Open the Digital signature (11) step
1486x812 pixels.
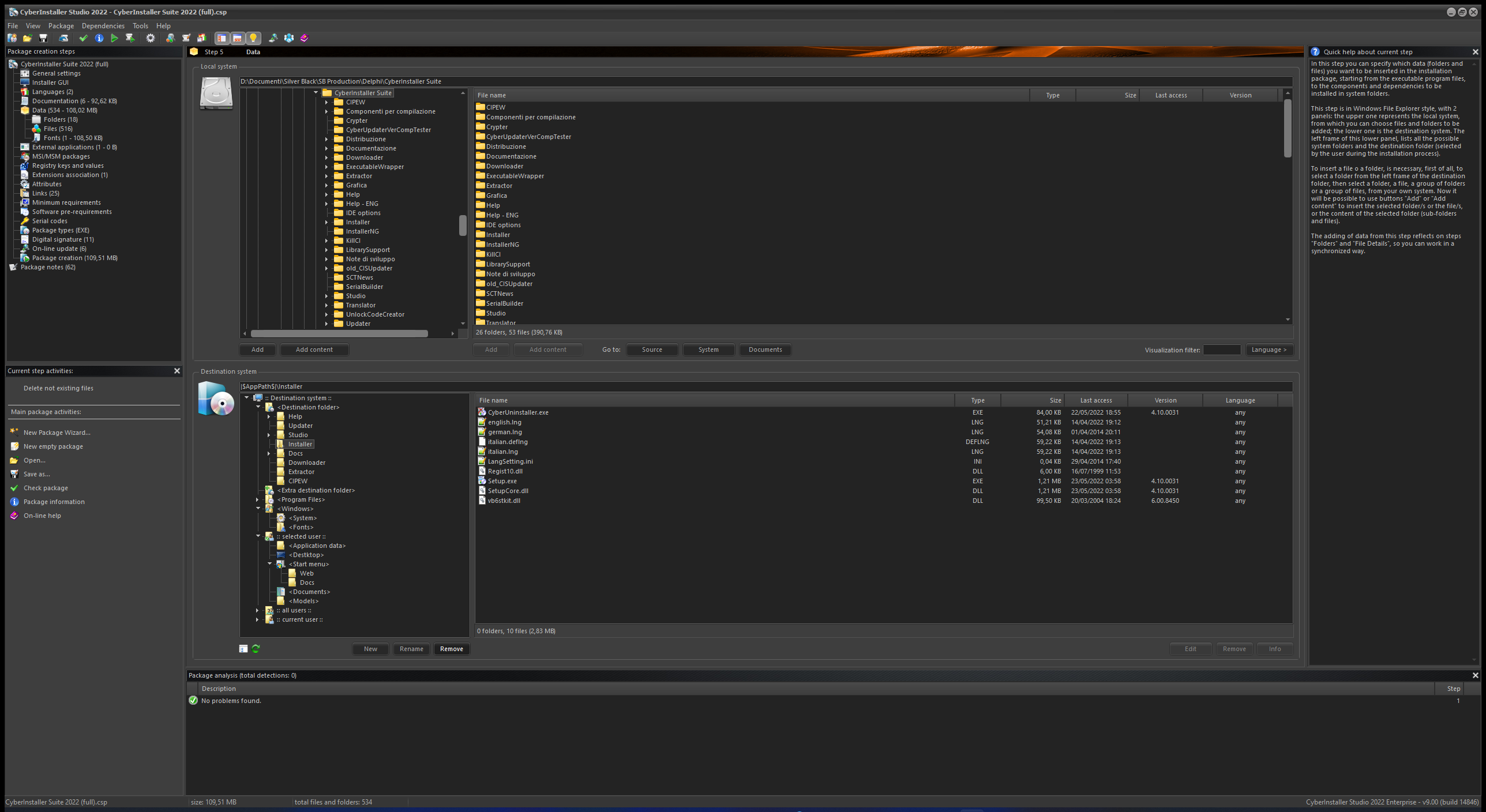pyautogui.click(x=63, y=239)
